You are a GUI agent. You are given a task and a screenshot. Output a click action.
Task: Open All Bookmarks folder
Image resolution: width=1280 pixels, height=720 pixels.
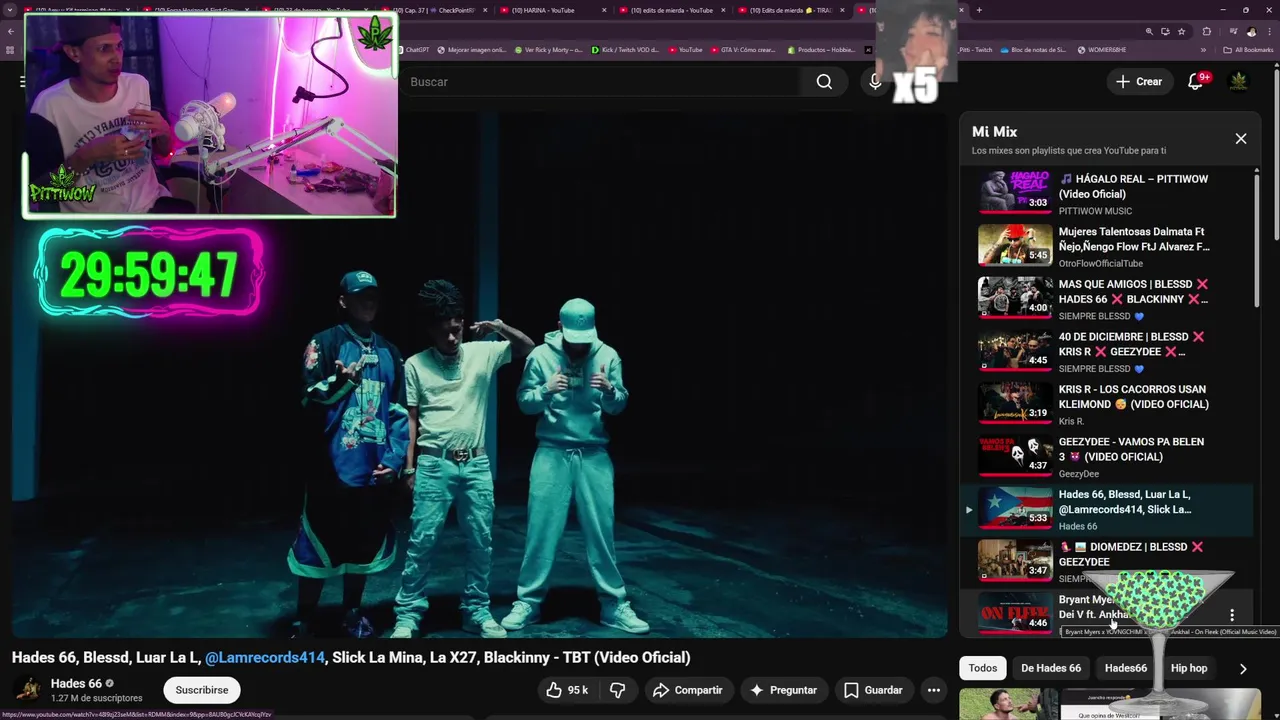[x=1248, y=49]
